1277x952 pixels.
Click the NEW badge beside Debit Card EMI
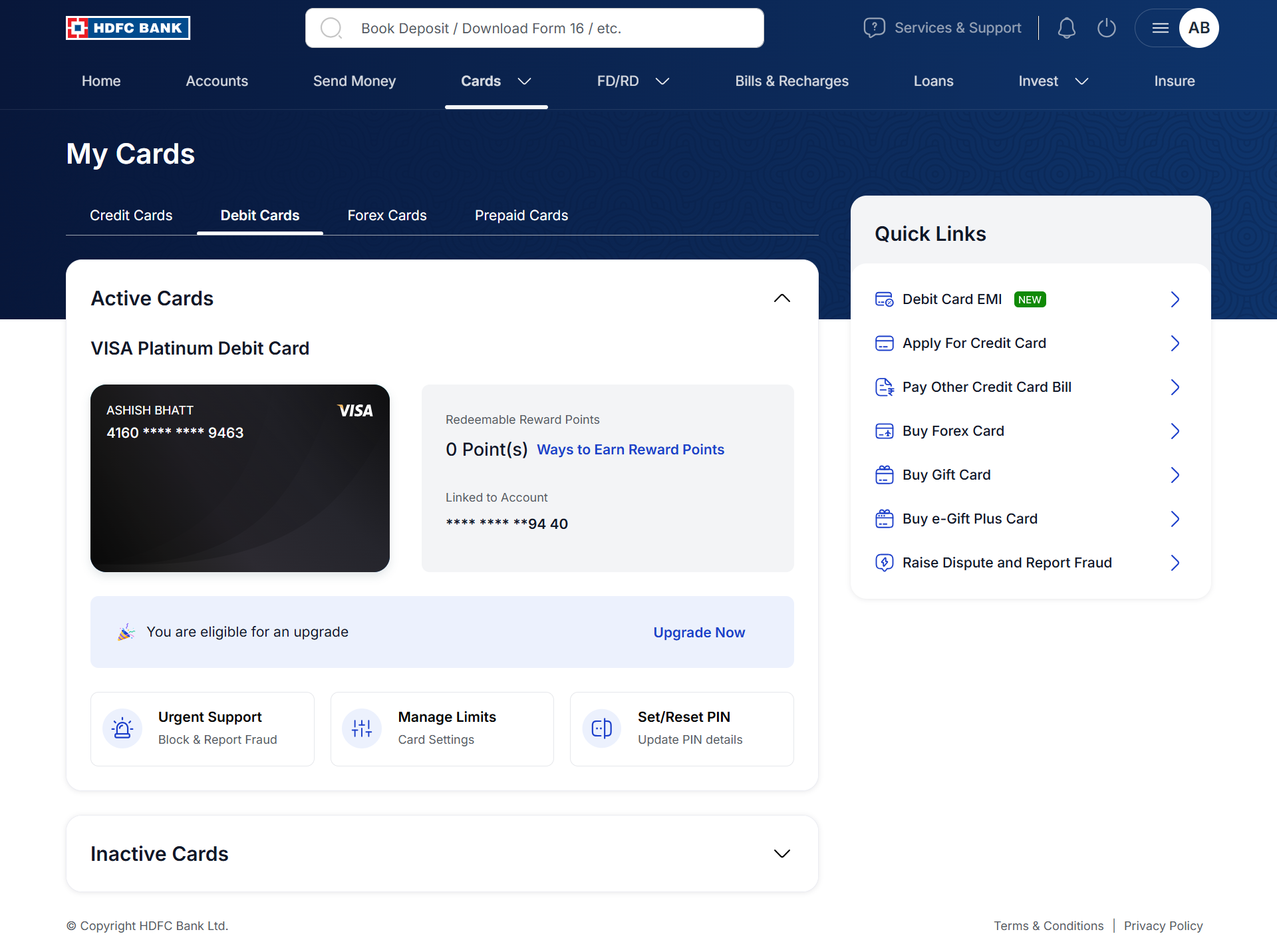[1030, 299]
